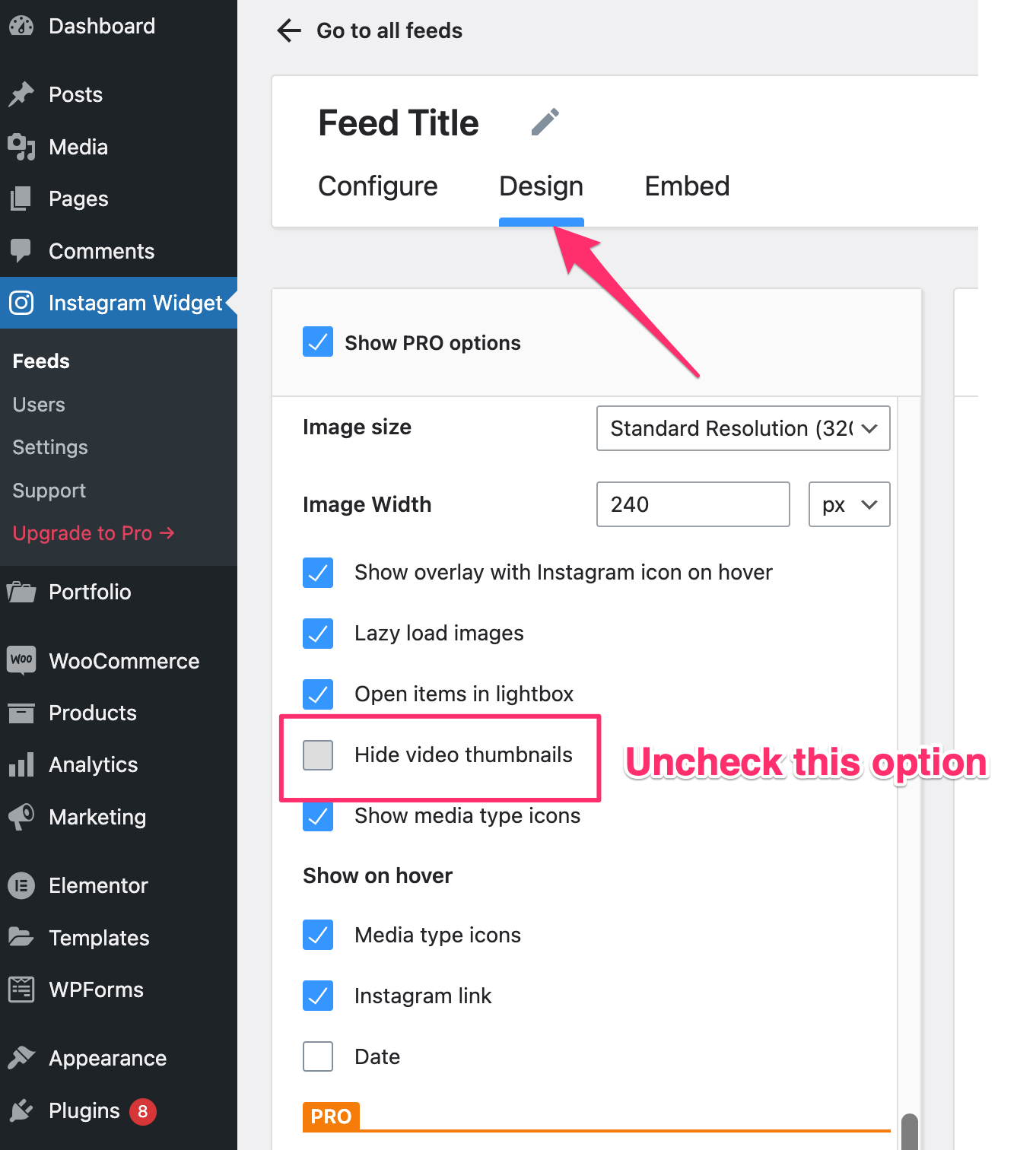
Task: Switch to the Configure tab
Action: [378, 186]
